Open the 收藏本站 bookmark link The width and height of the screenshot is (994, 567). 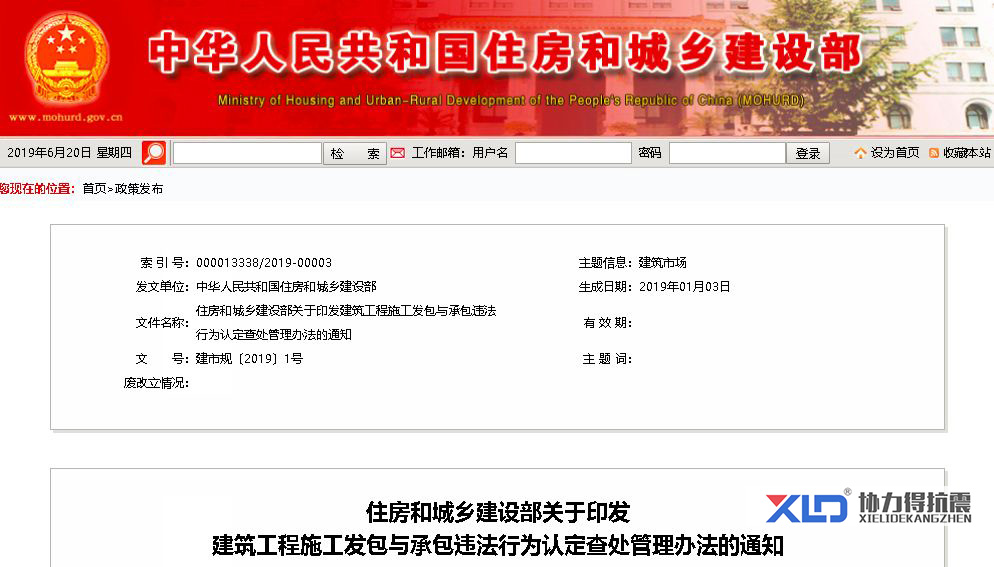point(966,153)
